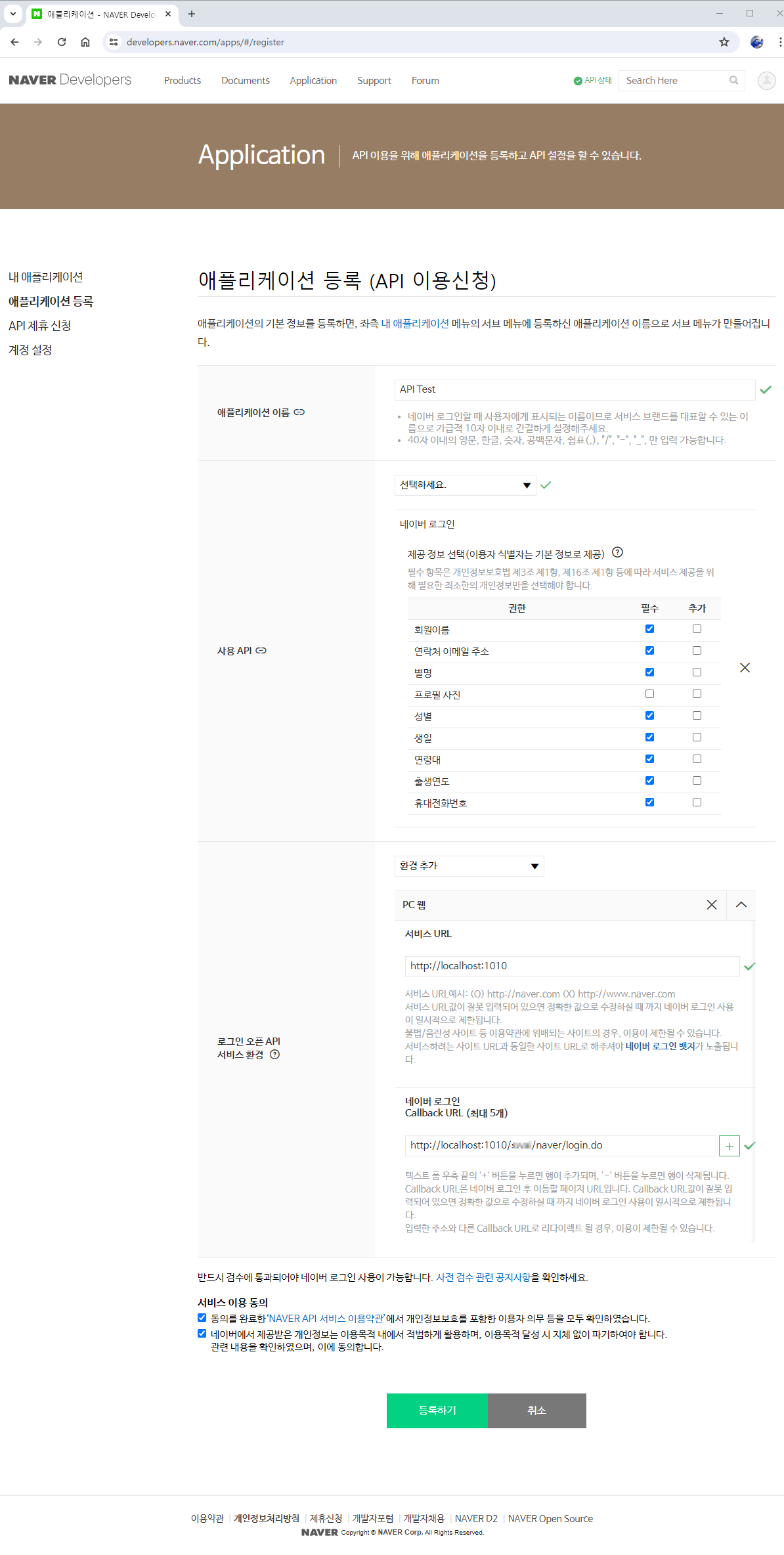The height and width of the screenshot is (1555, 784).
Task: Click the browser forward arrow
Action: tap(38, 42)
